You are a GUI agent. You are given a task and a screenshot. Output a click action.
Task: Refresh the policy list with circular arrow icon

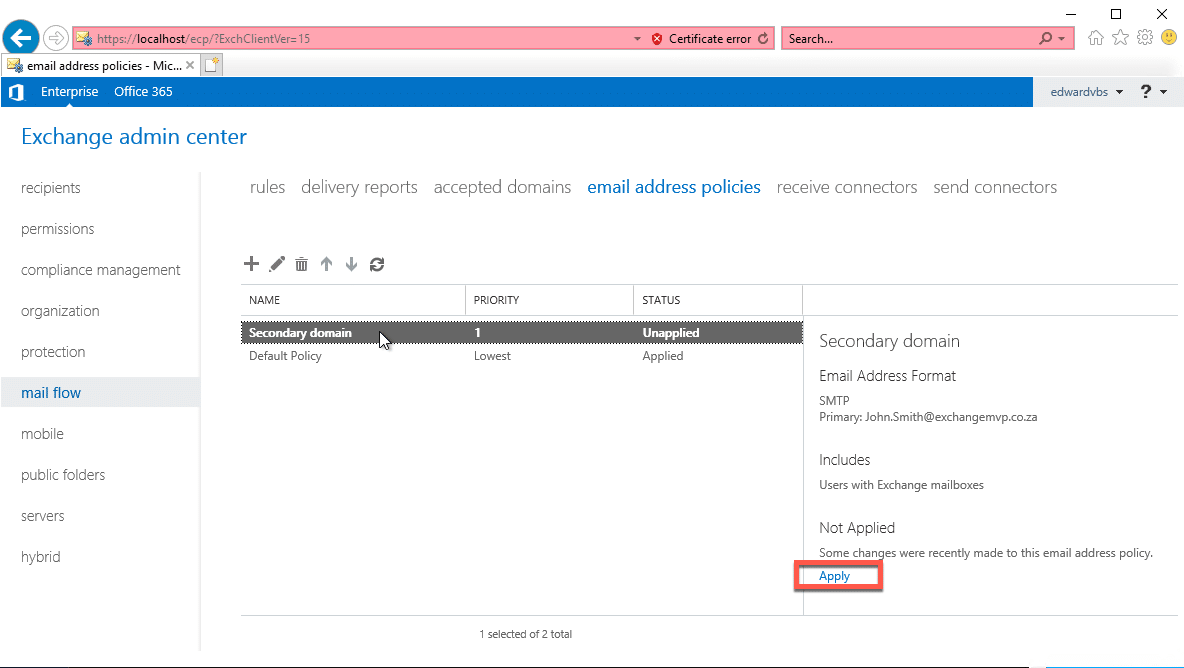tap(376, 263)
